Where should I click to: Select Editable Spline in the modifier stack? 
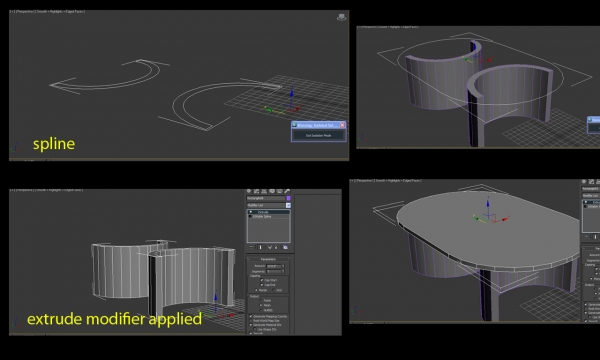(x=269, y=217)
